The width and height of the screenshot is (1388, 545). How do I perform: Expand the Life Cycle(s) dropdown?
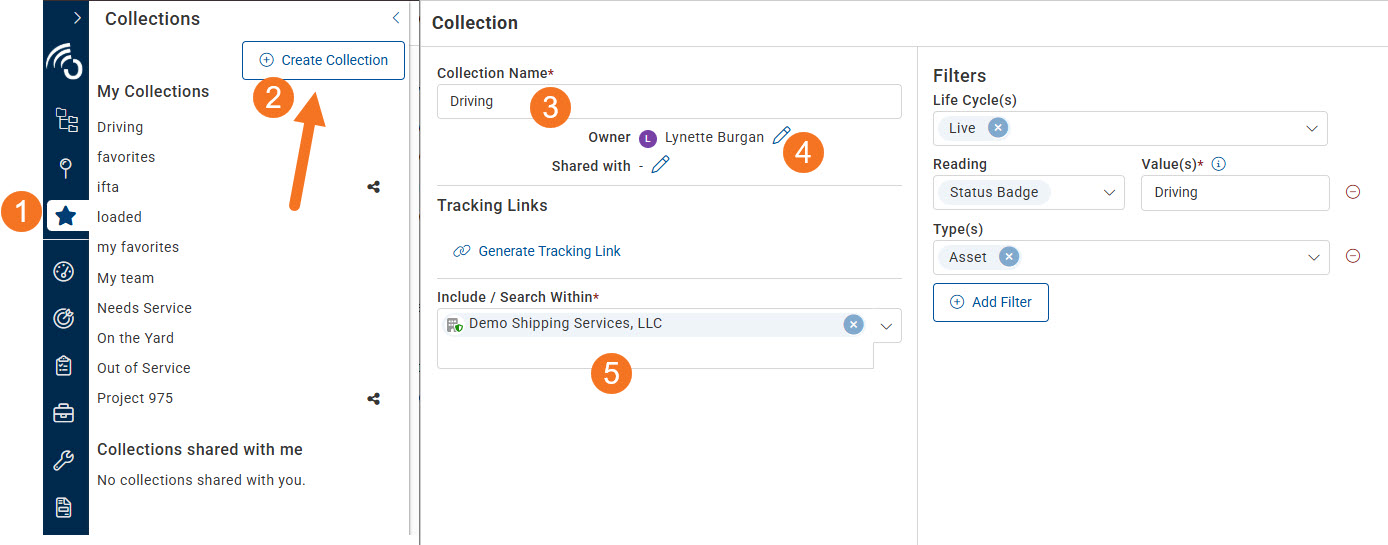point(1312,128)
